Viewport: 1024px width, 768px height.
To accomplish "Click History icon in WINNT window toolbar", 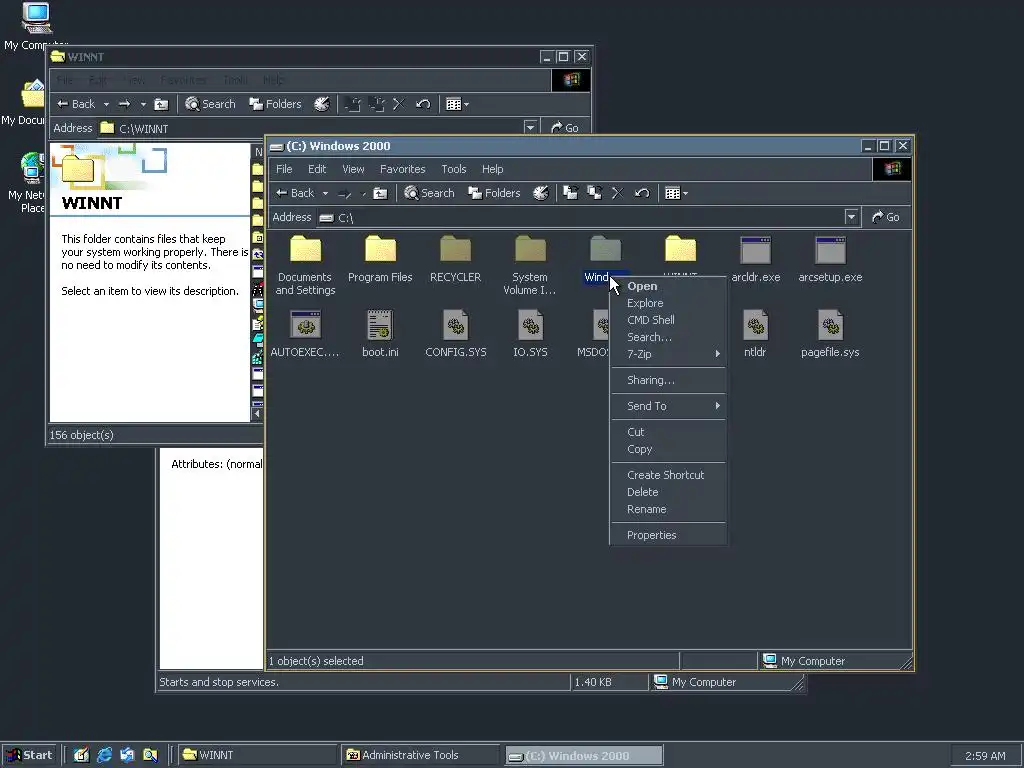I will 322,104.
